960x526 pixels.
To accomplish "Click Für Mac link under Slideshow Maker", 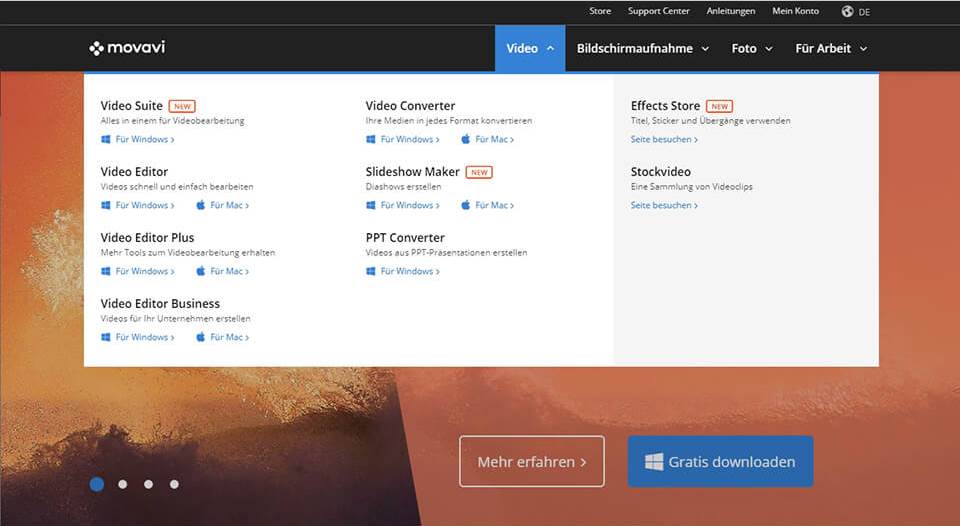I will pos(495,205).
